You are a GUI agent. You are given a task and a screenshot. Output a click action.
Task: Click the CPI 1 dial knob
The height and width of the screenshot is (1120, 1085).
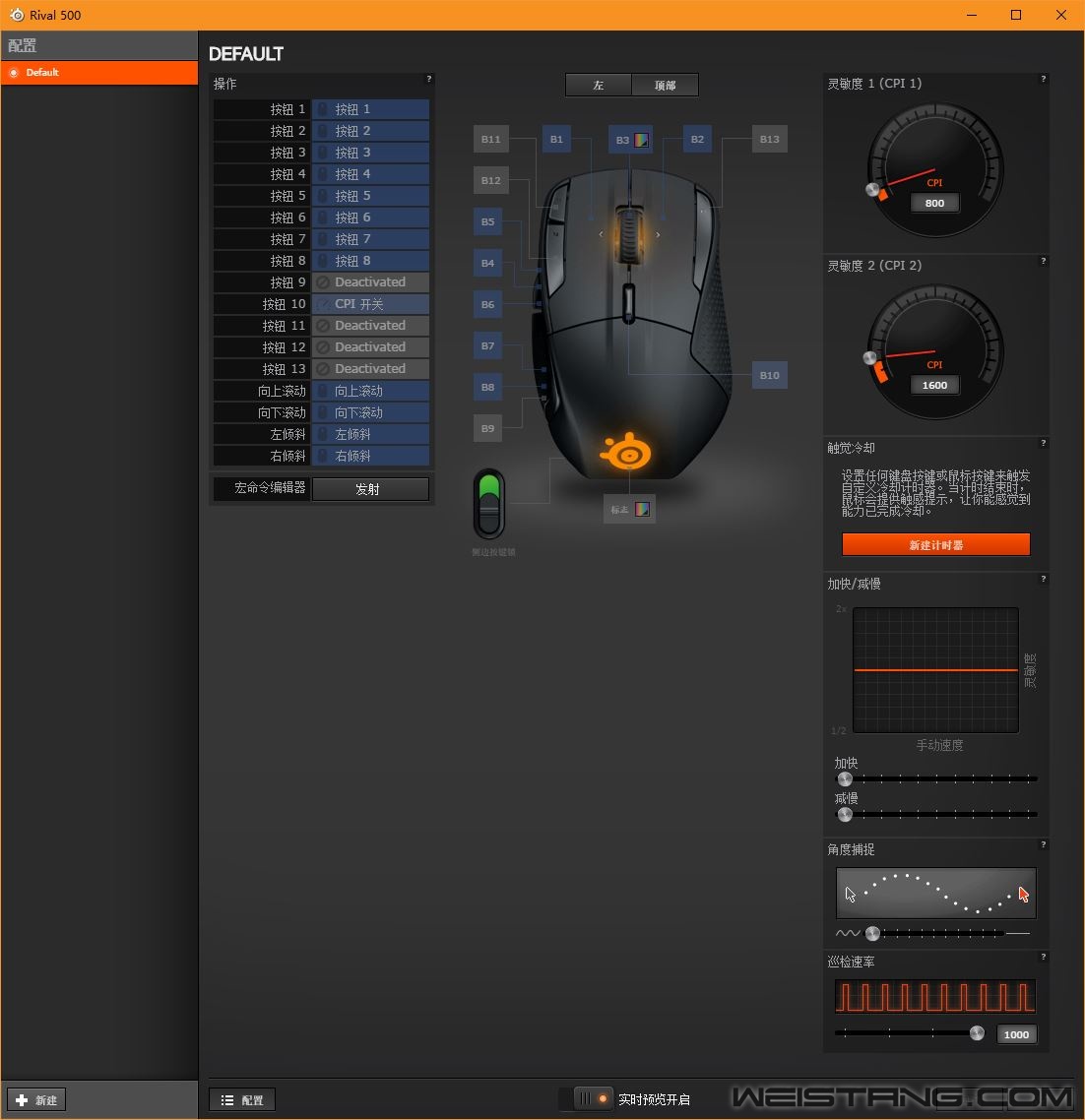tap(872, 189)
